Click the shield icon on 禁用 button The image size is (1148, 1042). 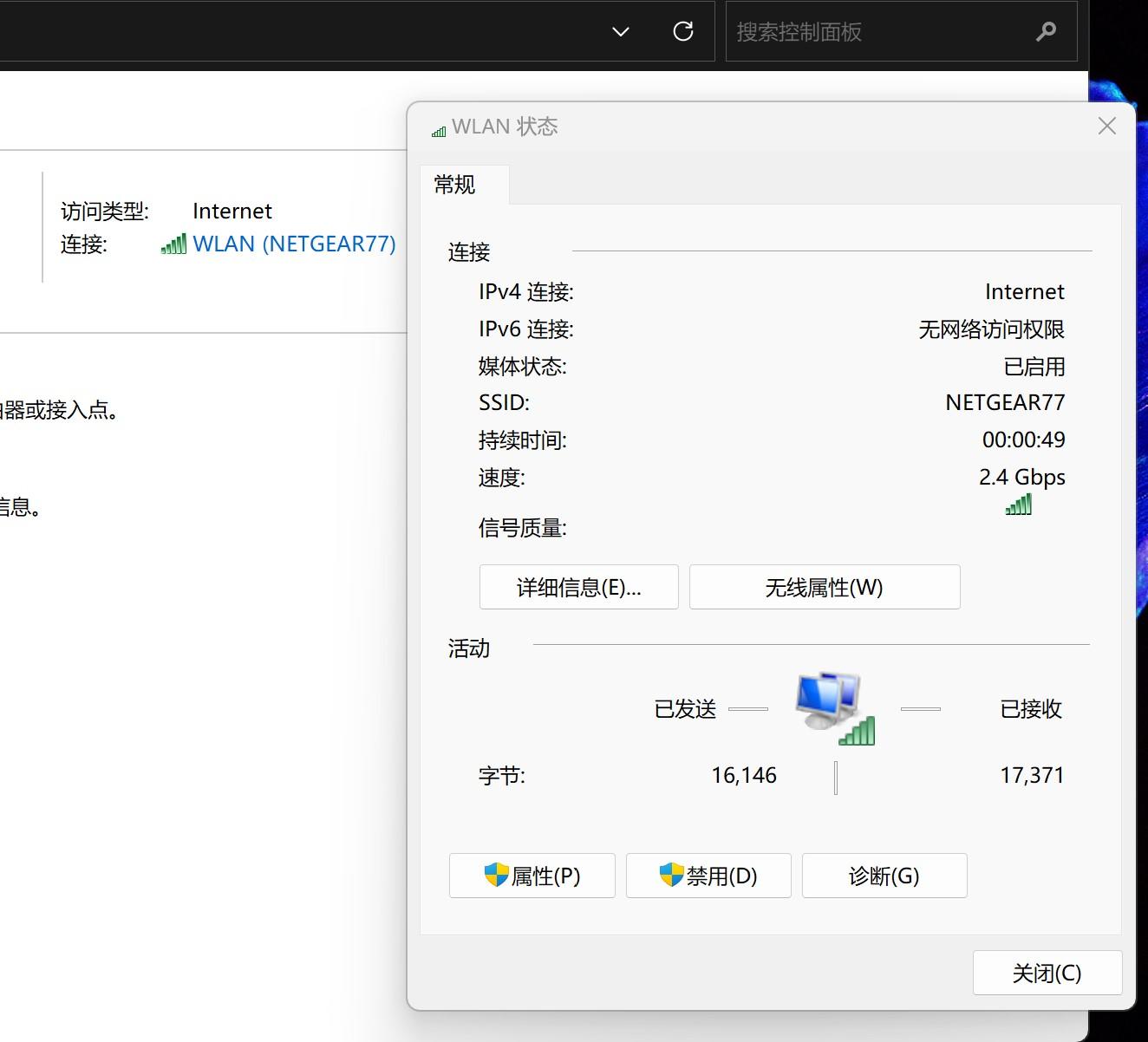coord(672,875)
